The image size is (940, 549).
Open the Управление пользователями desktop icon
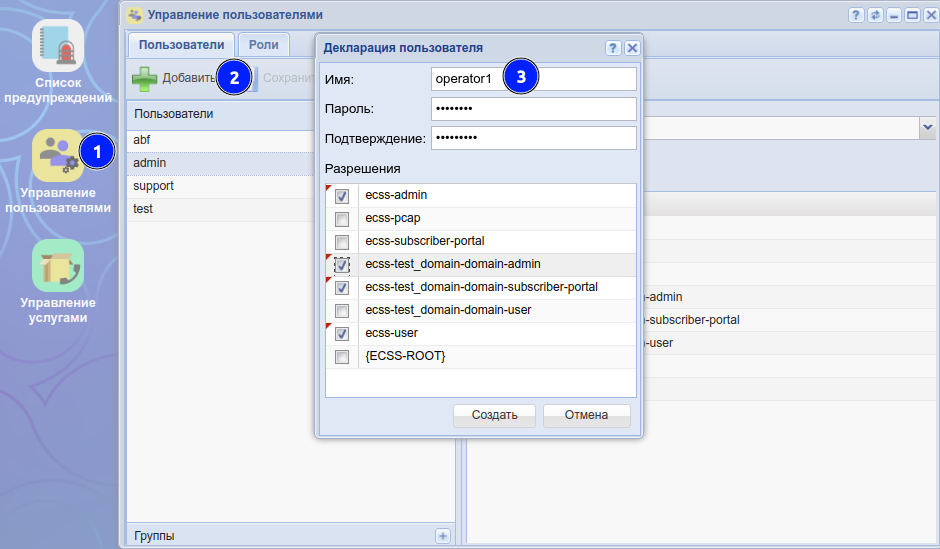tap(58, 155)
